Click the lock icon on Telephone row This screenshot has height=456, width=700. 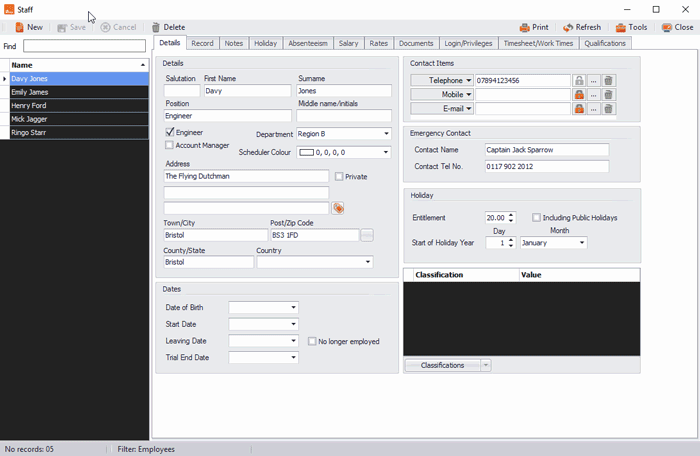579,80
